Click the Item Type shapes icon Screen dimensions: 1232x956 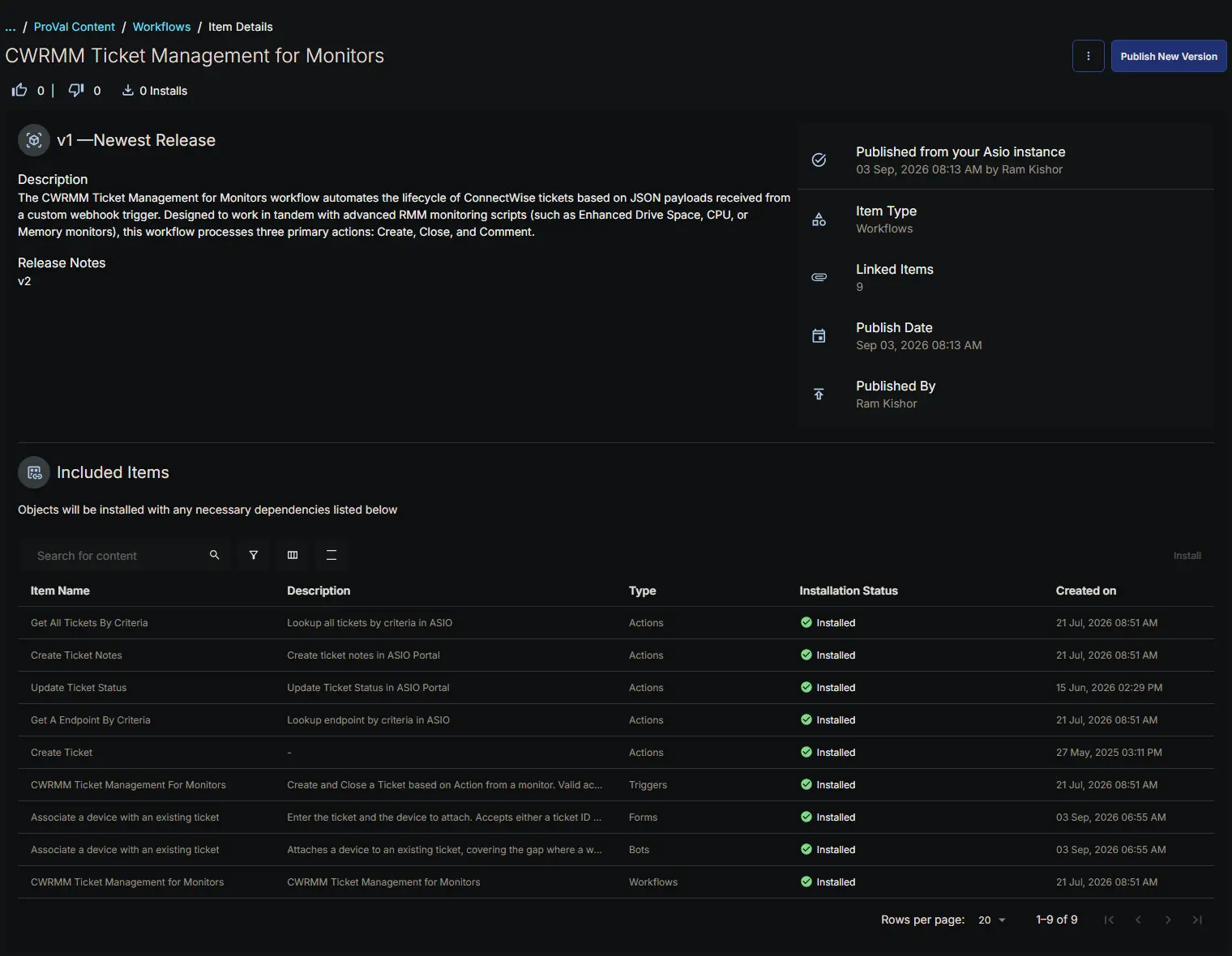point(819,220)
